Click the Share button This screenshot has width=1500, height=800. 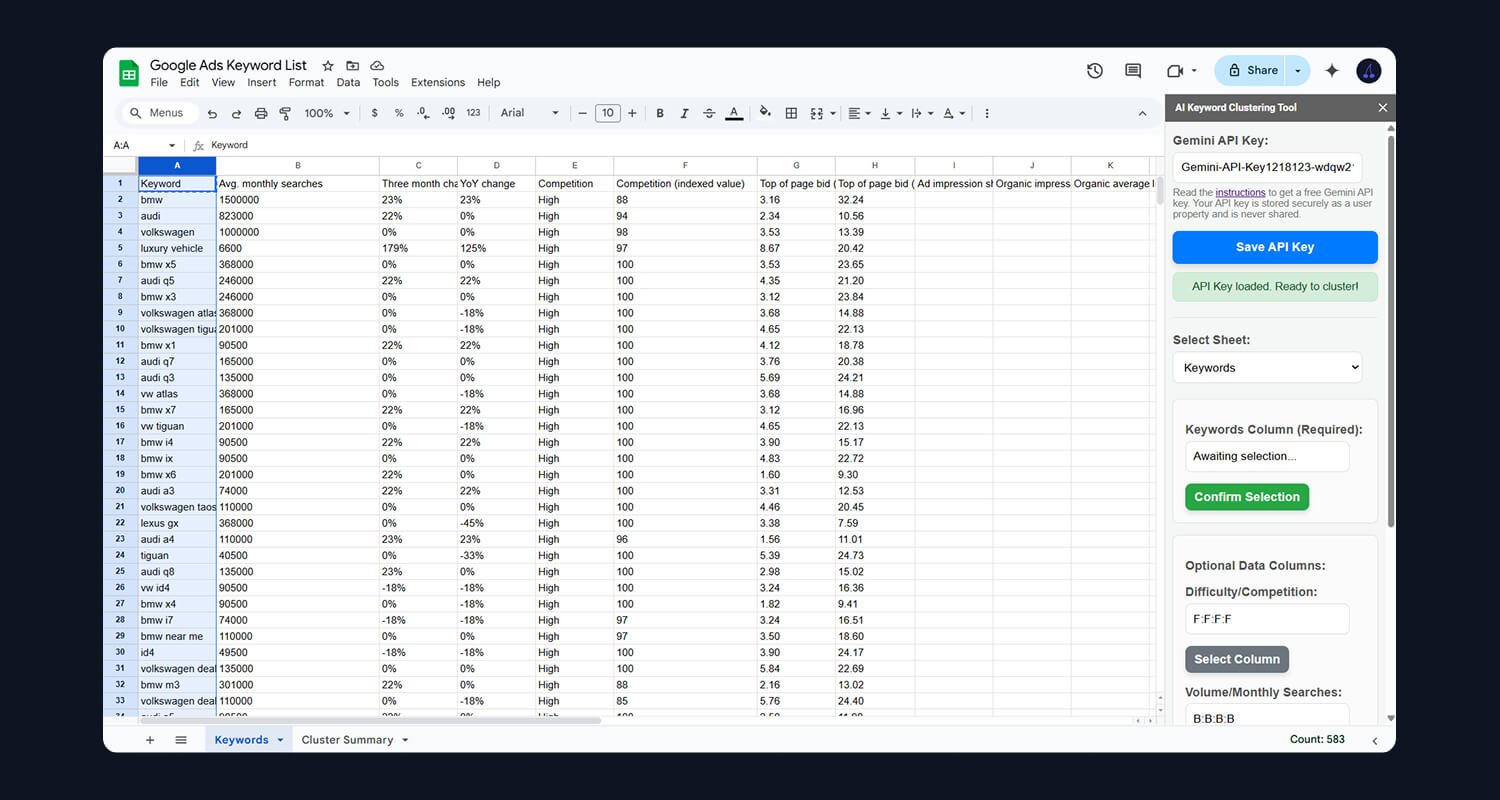pos(1252,71)
